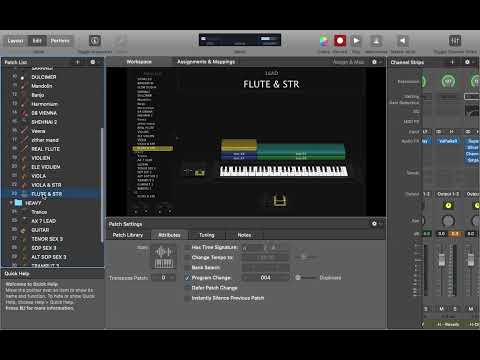
Task: Toggle the Metronome toolbar icon
Action: [x=376, y=41]
